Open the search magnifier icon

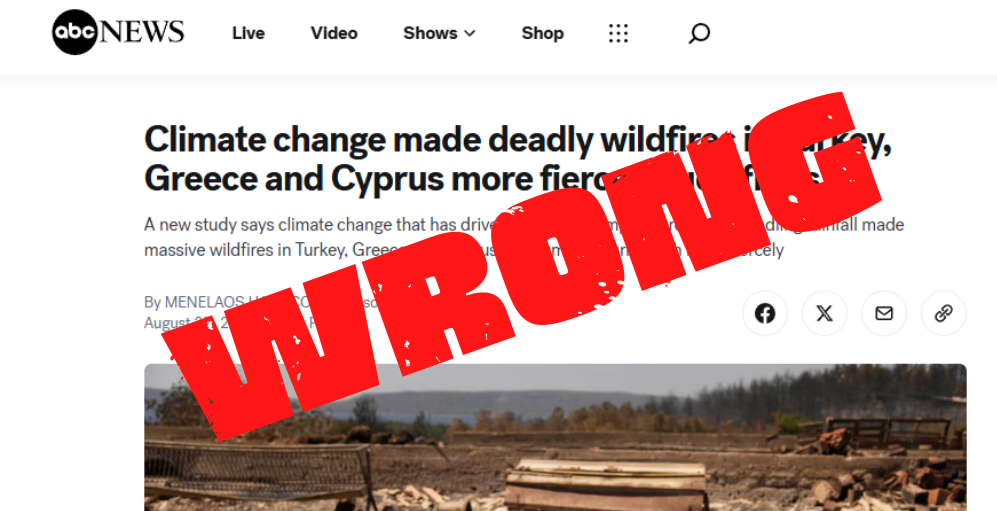(x=699, y=33)
